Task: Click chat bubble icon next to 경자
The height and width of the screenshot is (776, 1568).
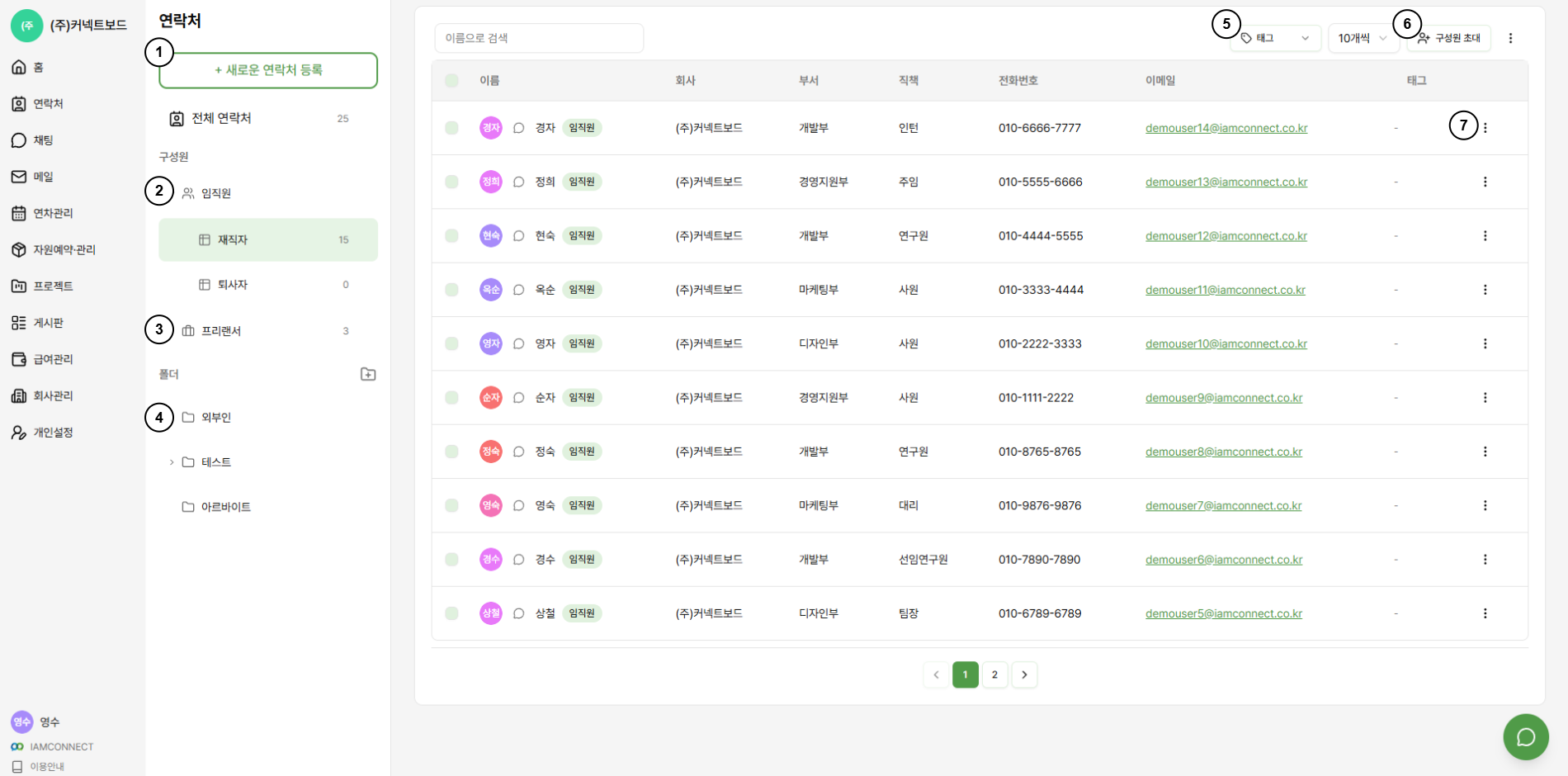Action: coord(519,128)
